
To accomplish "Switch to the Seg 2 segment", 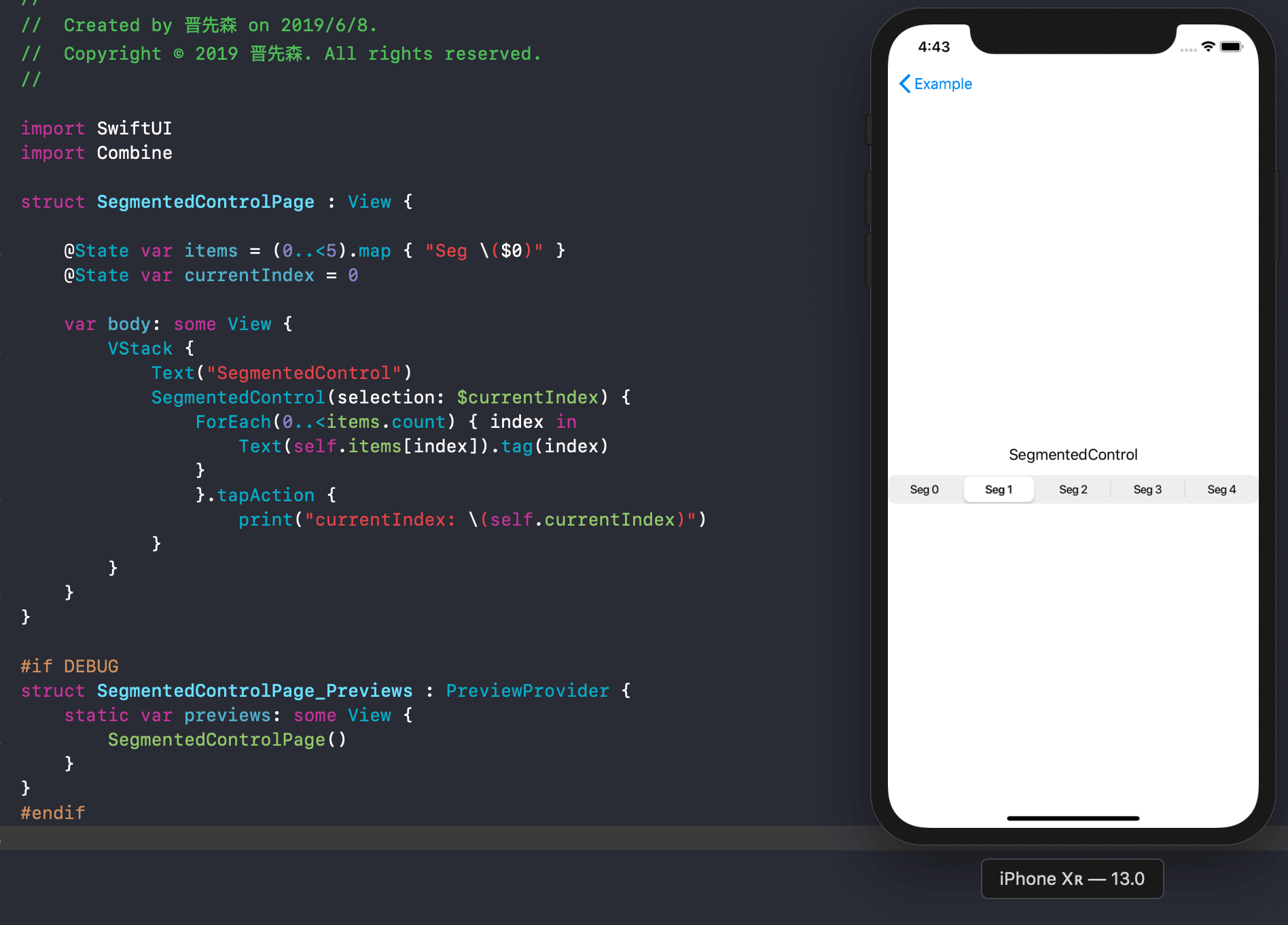I will (1072, 489).
